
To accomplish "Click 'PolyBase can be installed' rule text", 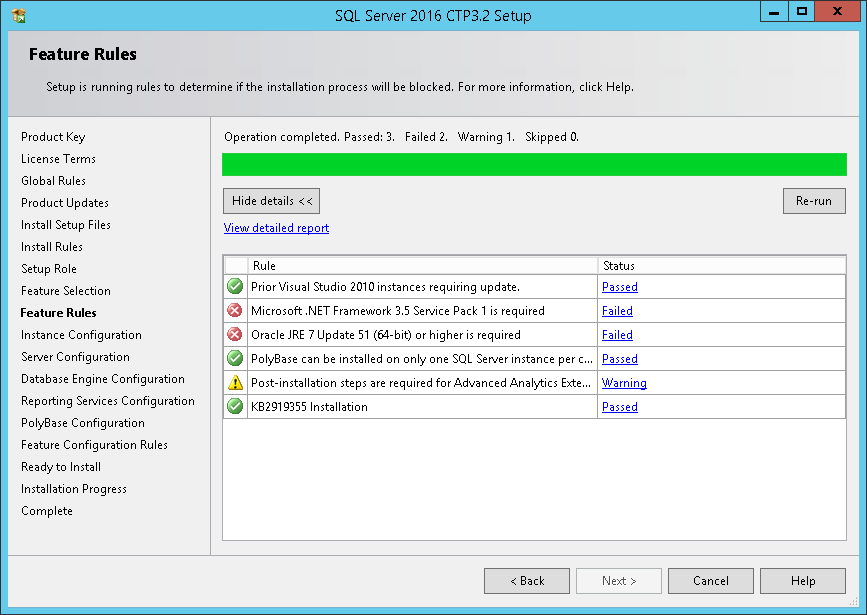I will click(422, 359).
